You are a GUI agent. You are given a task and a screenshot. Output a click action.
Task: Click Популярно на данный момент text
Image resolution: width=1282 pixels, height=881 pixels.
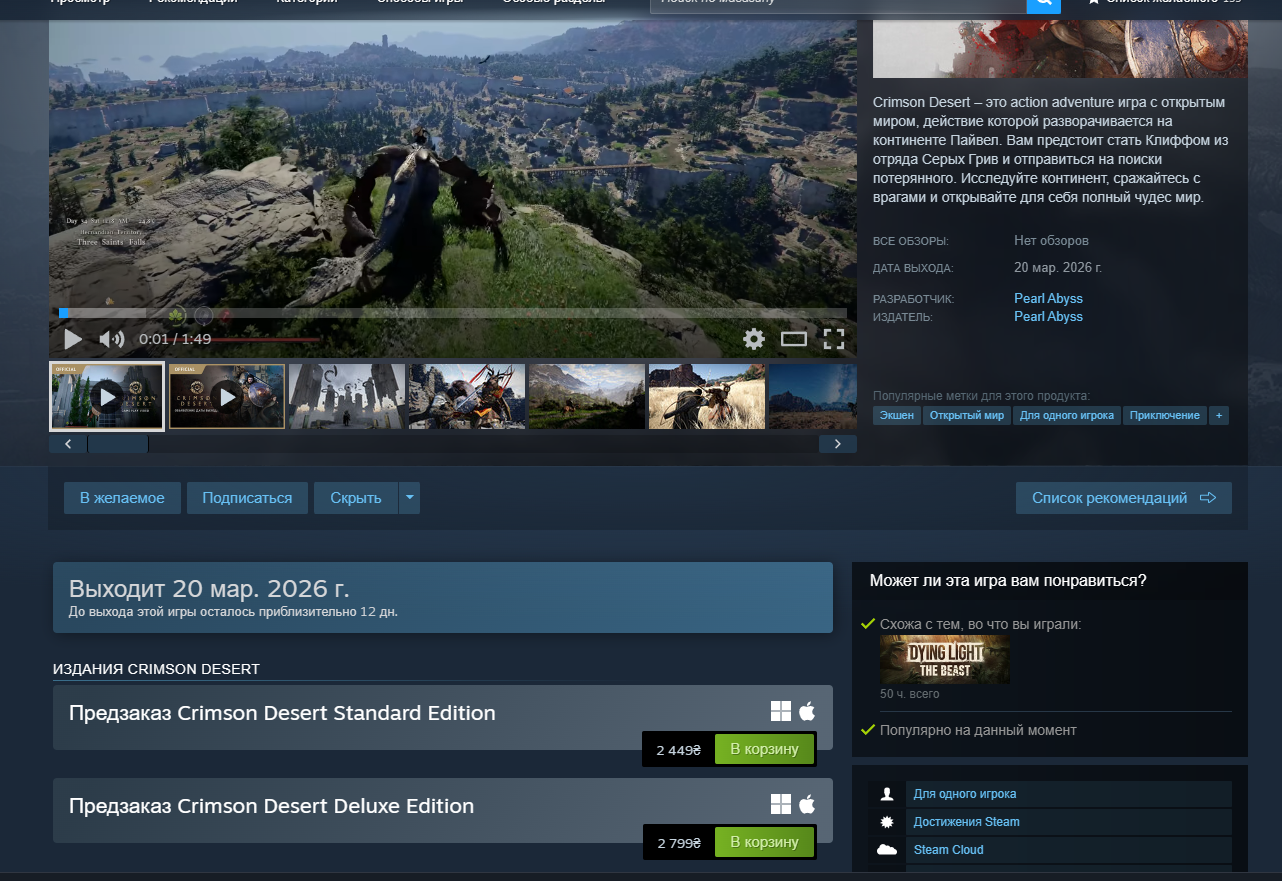coord(978,730)
